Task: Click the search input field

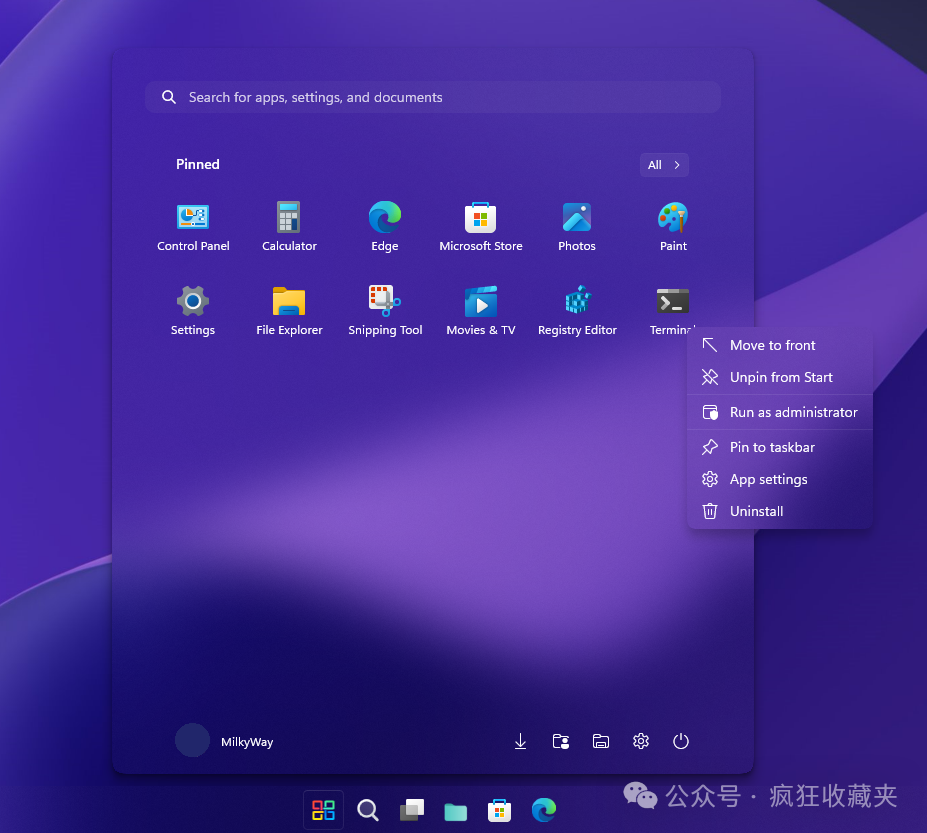Action: (433, 97)
